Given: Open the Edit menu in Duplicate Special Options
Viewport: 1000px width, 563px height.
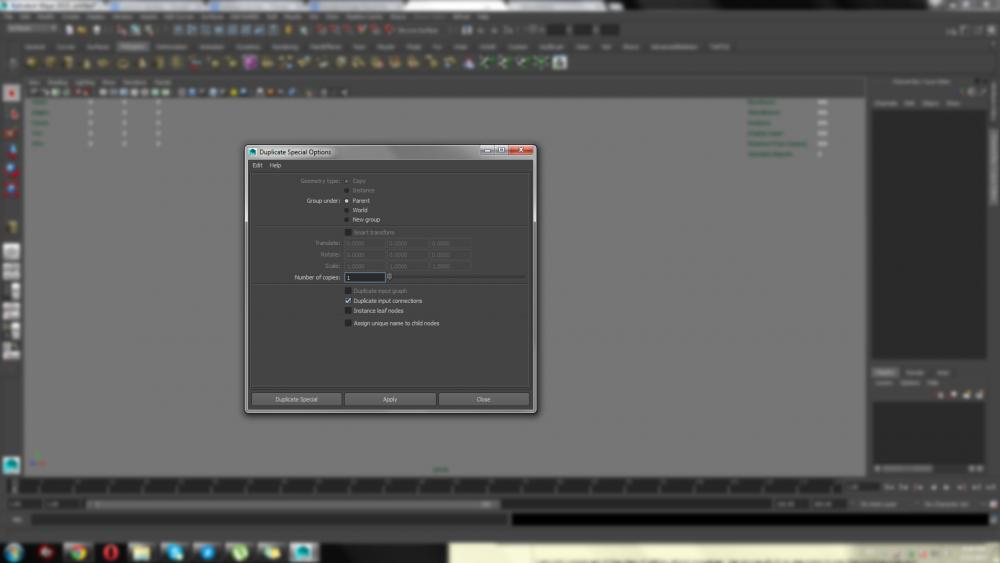Looking at the screenshot, I should click(257, 165).
